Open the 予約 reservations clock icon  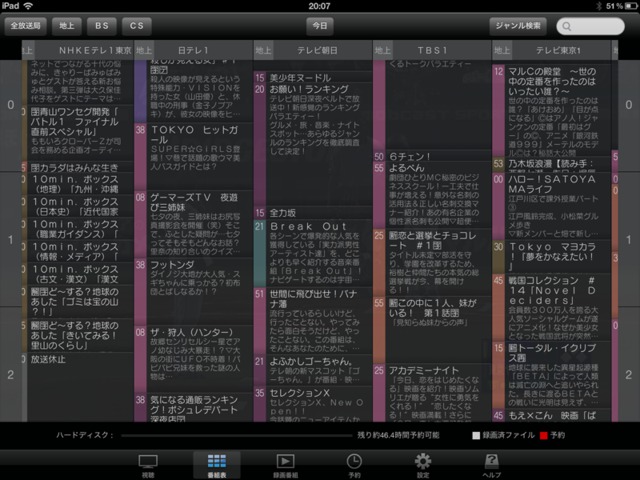(x=354, y=461)
